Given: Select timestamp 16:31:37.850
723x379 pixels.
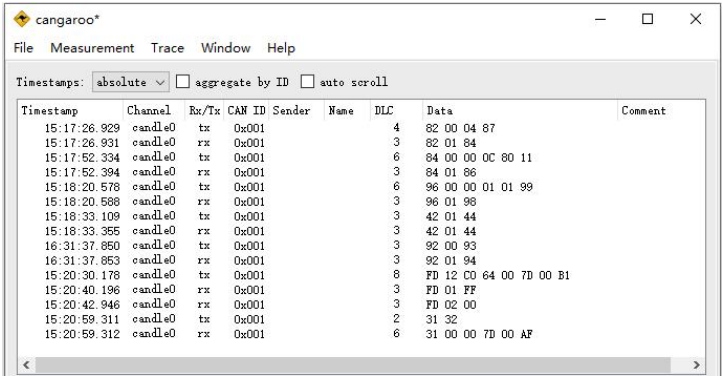Looking at the screenshot, I should tap(82, 246).
